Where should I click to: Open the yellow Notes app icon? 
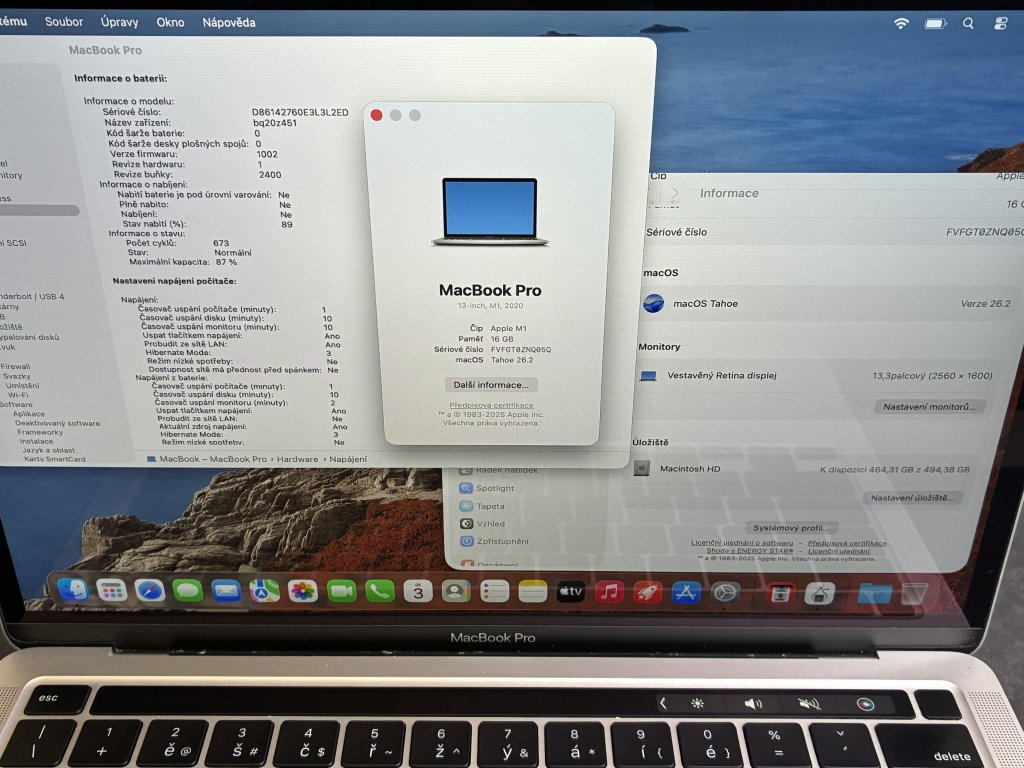pyautogui.click(x=532, y=592)
